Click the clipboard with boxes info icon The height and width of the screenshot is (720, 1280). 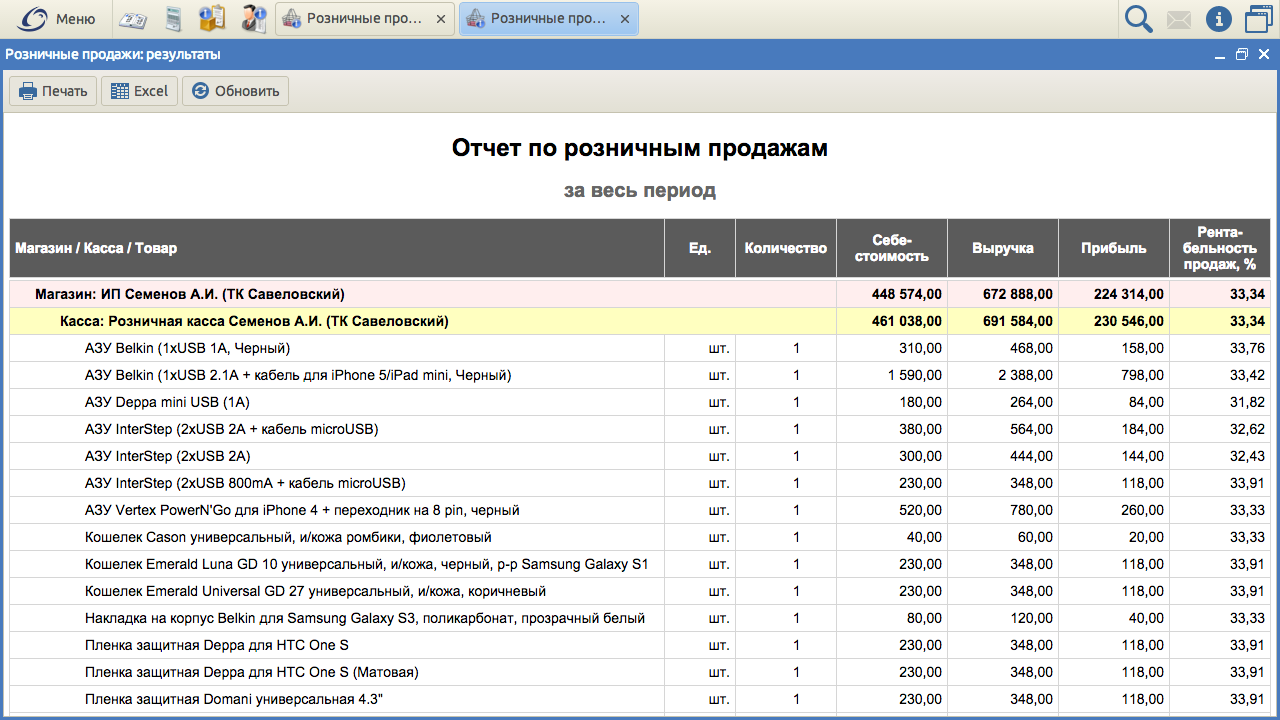[x=212, y=19]
